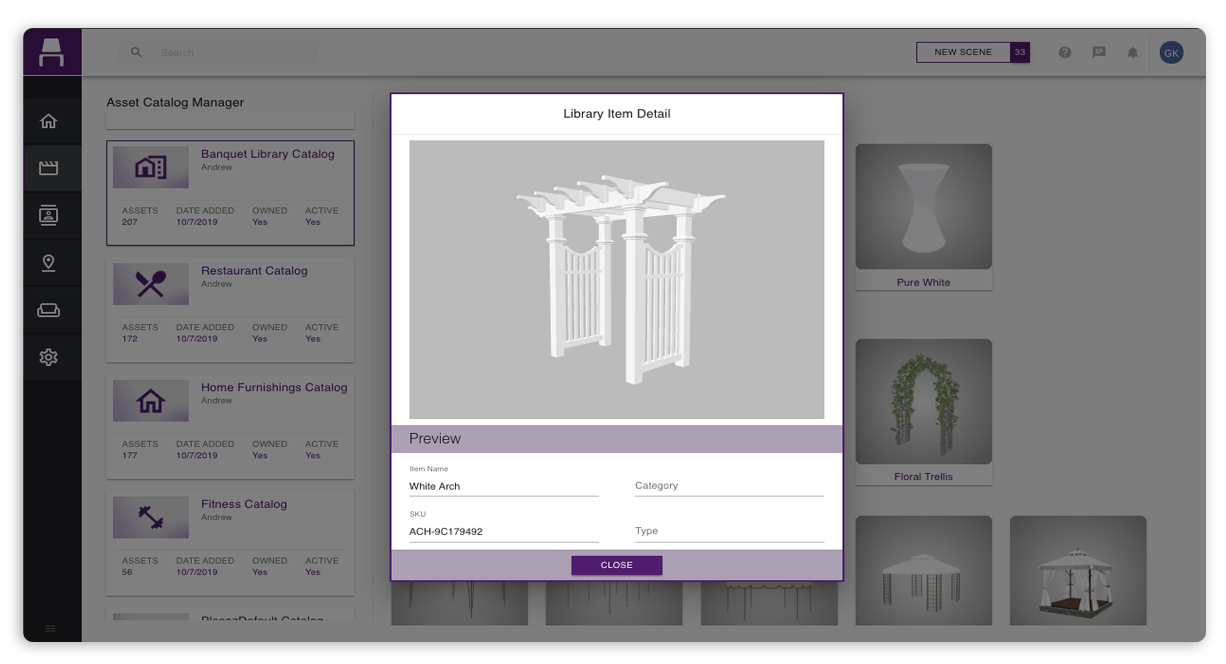Click assets count 177

tap(130, 456)
